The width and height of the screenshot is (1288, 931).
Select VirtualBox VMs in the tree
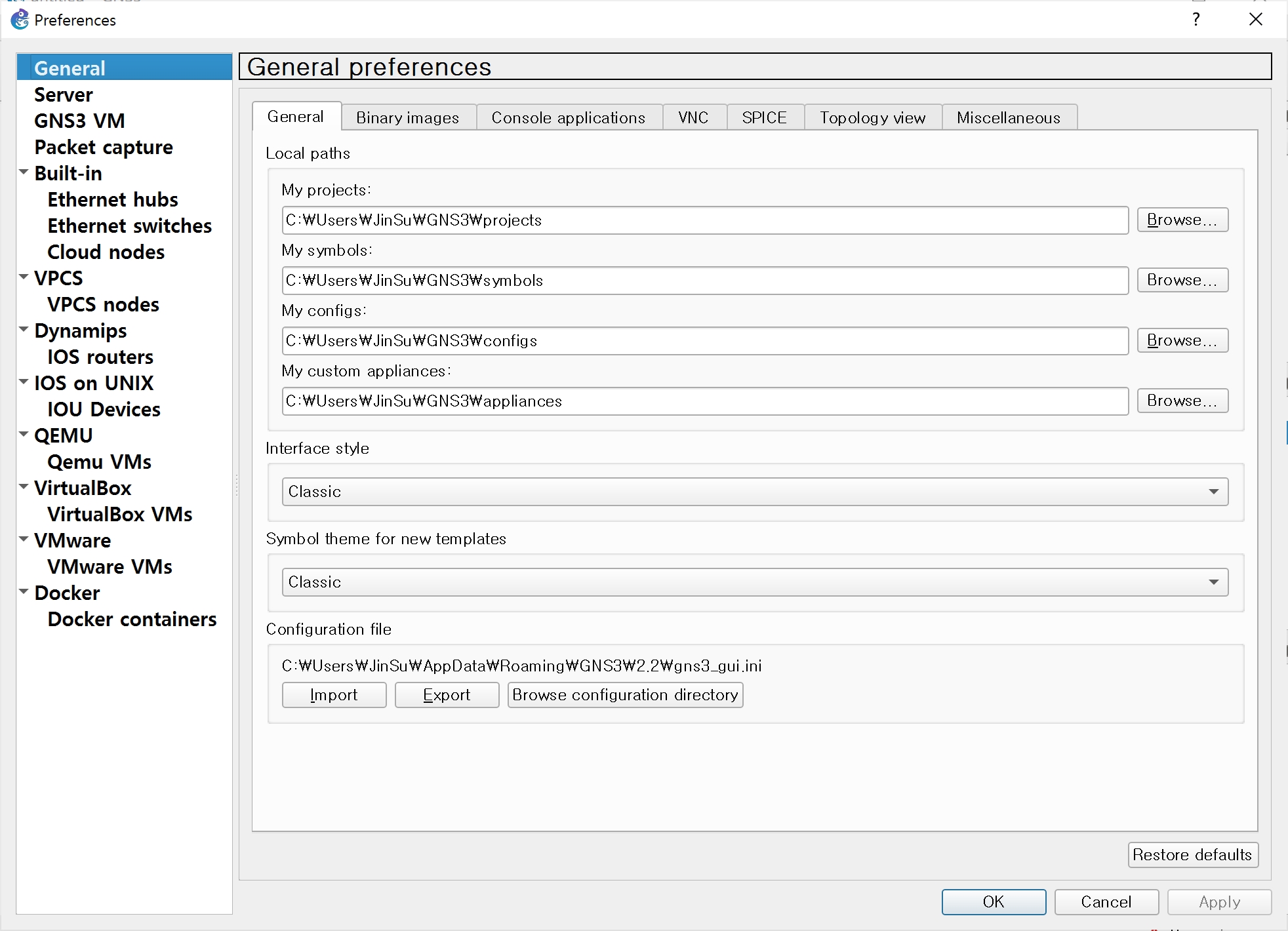point(120,515)
